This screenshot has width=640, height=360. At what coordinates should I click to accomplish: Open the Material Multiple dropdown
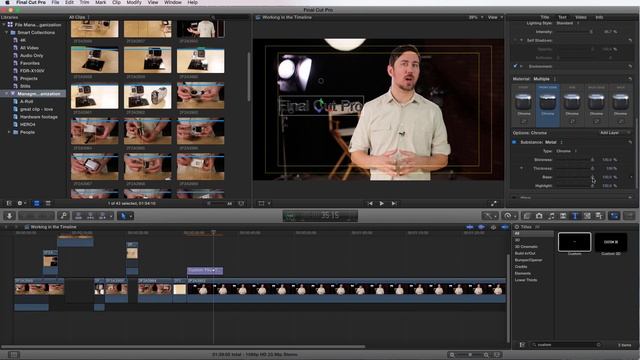coord(544,79)
